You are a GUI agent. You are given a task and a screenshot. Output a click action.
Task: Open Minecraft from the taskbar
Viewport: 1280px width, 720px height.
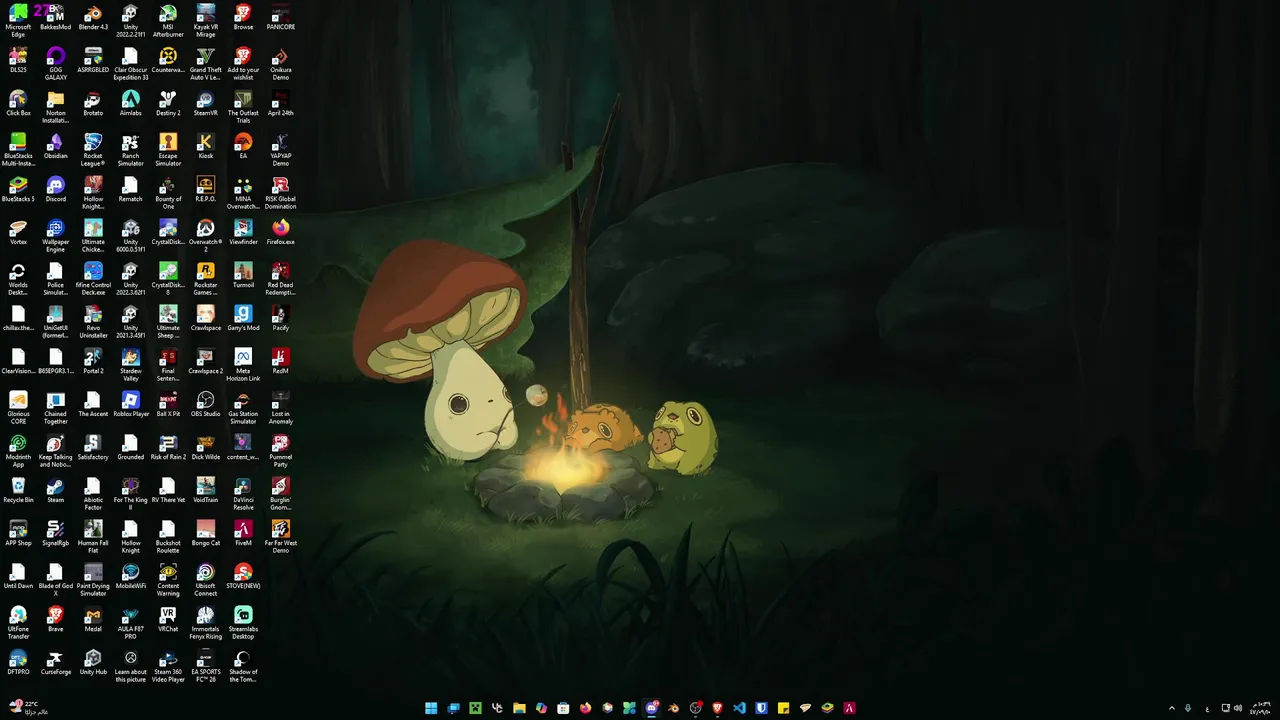click(475, 708)
